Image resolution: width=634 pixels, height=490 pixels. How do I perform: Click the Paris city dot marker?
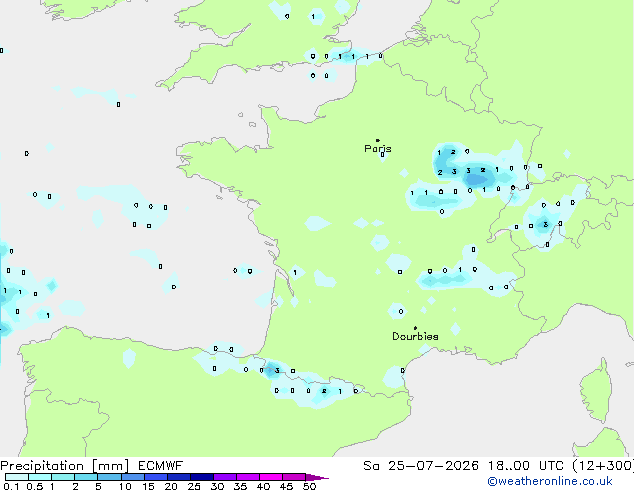point(378,140)
